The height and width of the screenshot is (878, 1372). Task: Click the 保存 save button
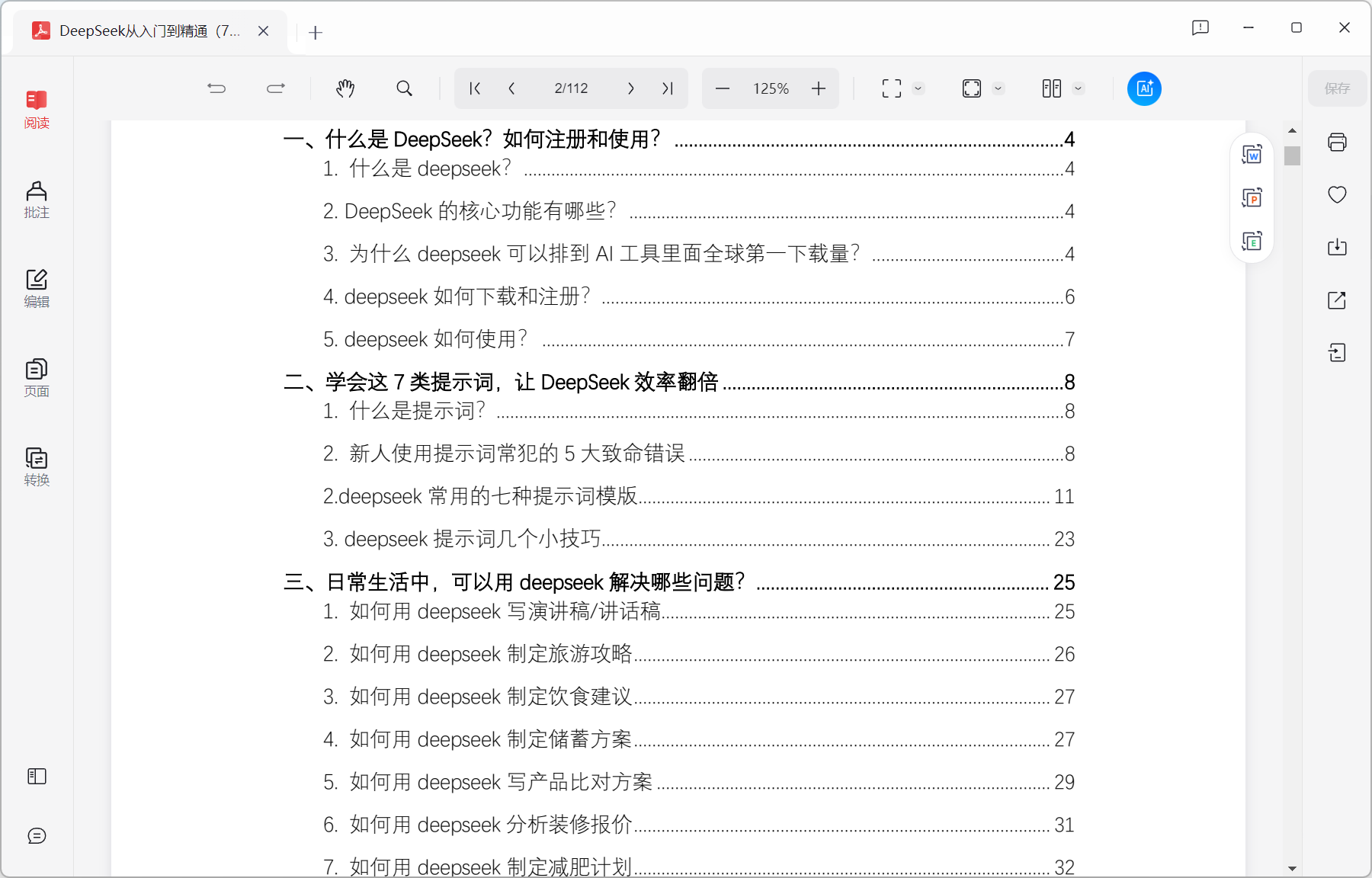coord(1337,88)
